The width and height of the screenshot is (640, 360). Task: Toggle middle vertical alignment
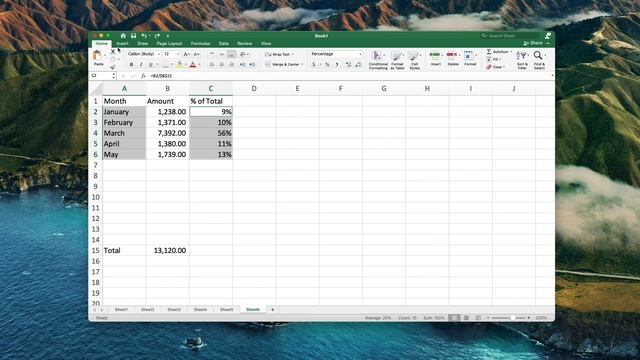pyautogui.click(x=222, y=54)
